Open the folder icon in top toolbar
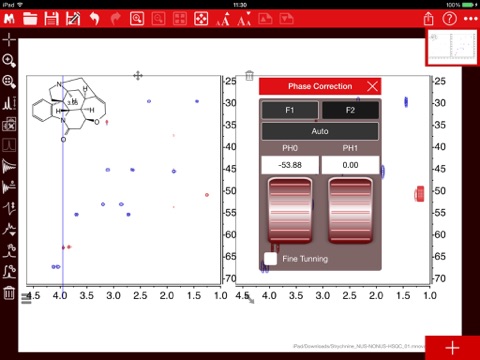This screenshot has width=480, height=360. click(30, 19)
